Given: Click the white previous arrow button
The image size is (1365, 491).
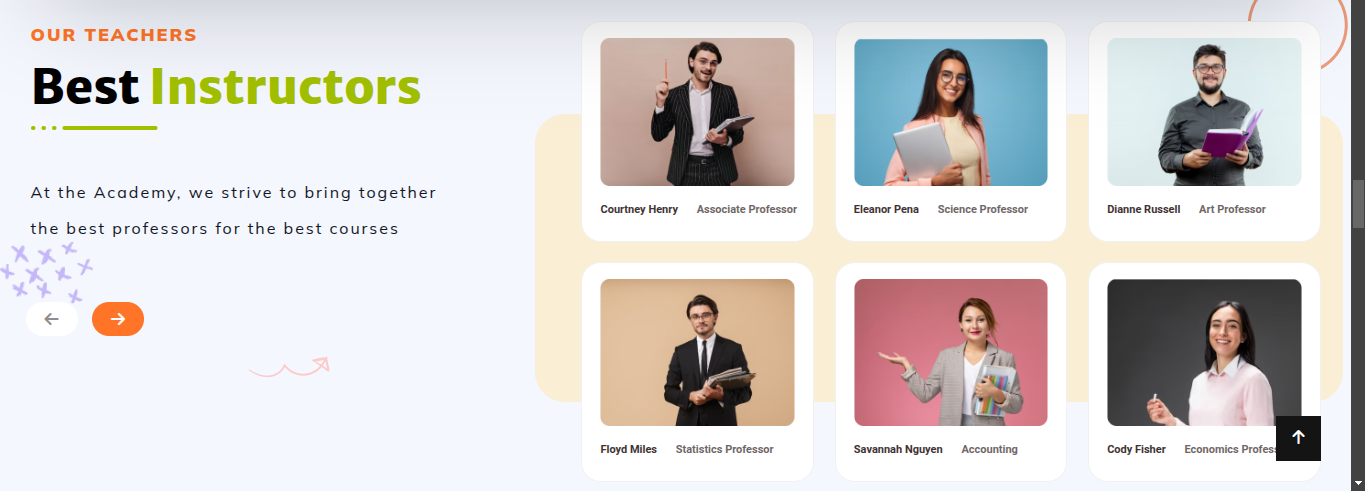Looking at the screenshot, I should 52,319.
